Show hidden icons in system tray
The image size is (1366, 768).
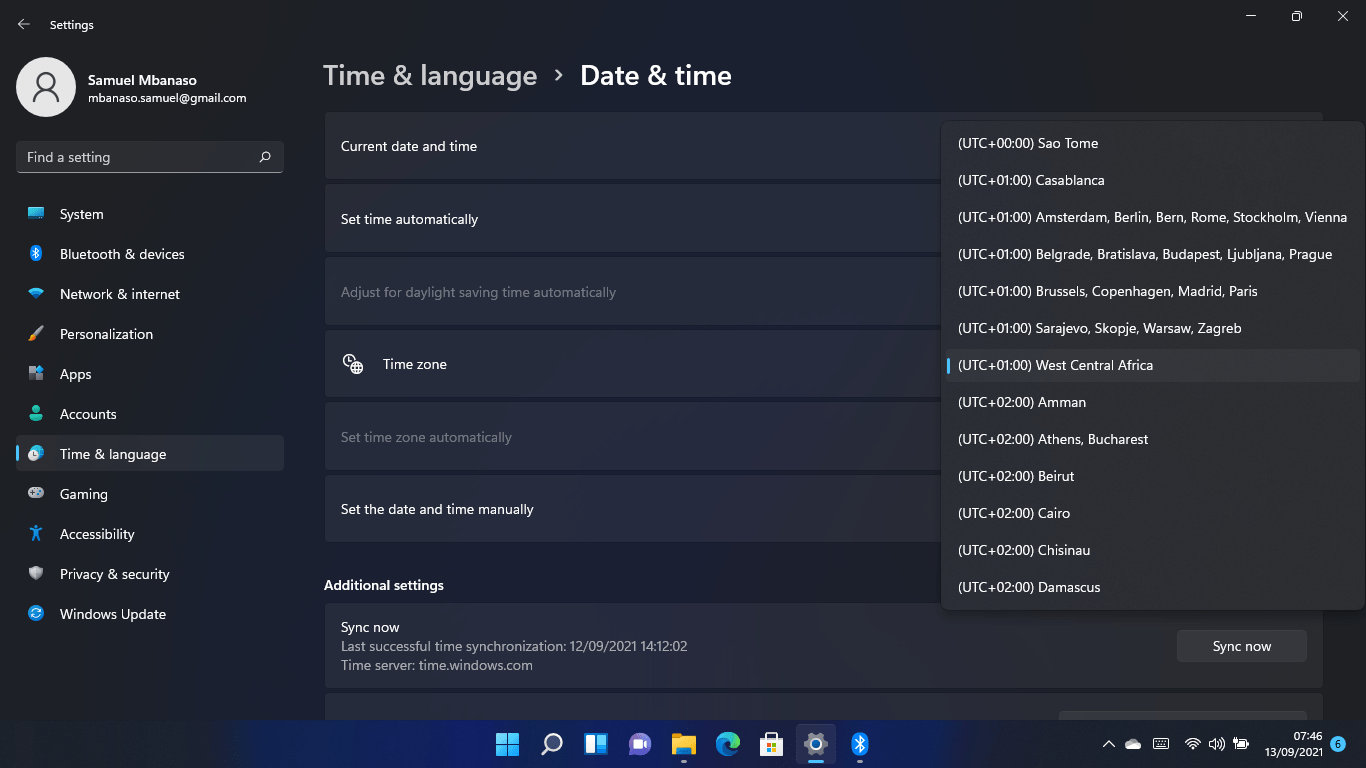coord(1108,744)
